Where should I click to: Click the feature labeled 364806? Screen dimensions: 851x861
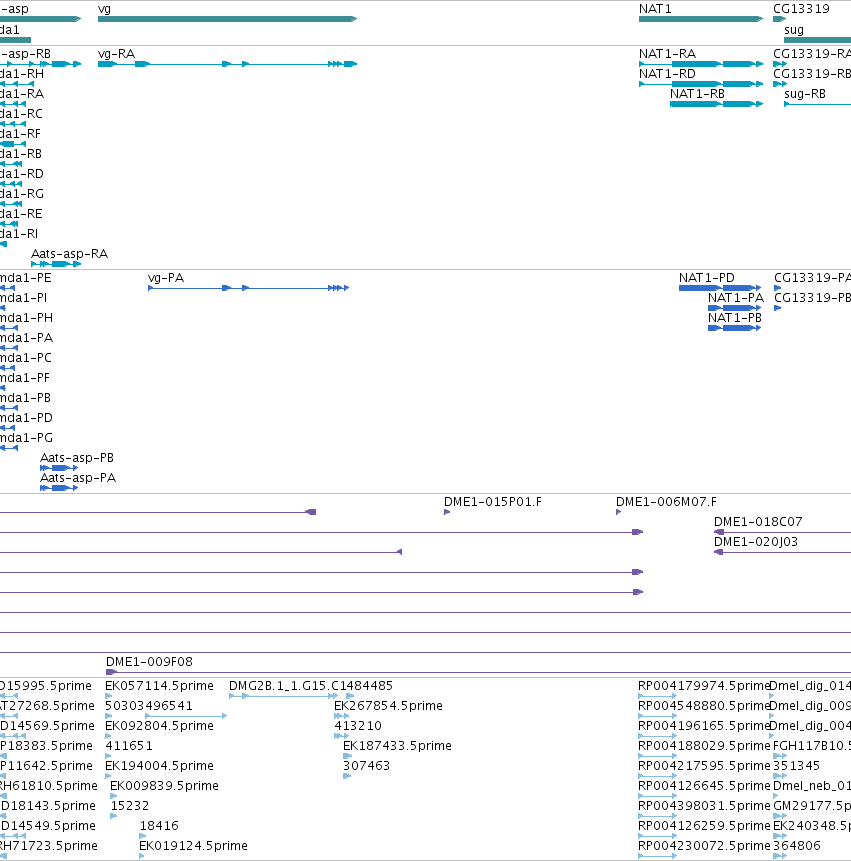pyautogui.click(x=797, y=846)
